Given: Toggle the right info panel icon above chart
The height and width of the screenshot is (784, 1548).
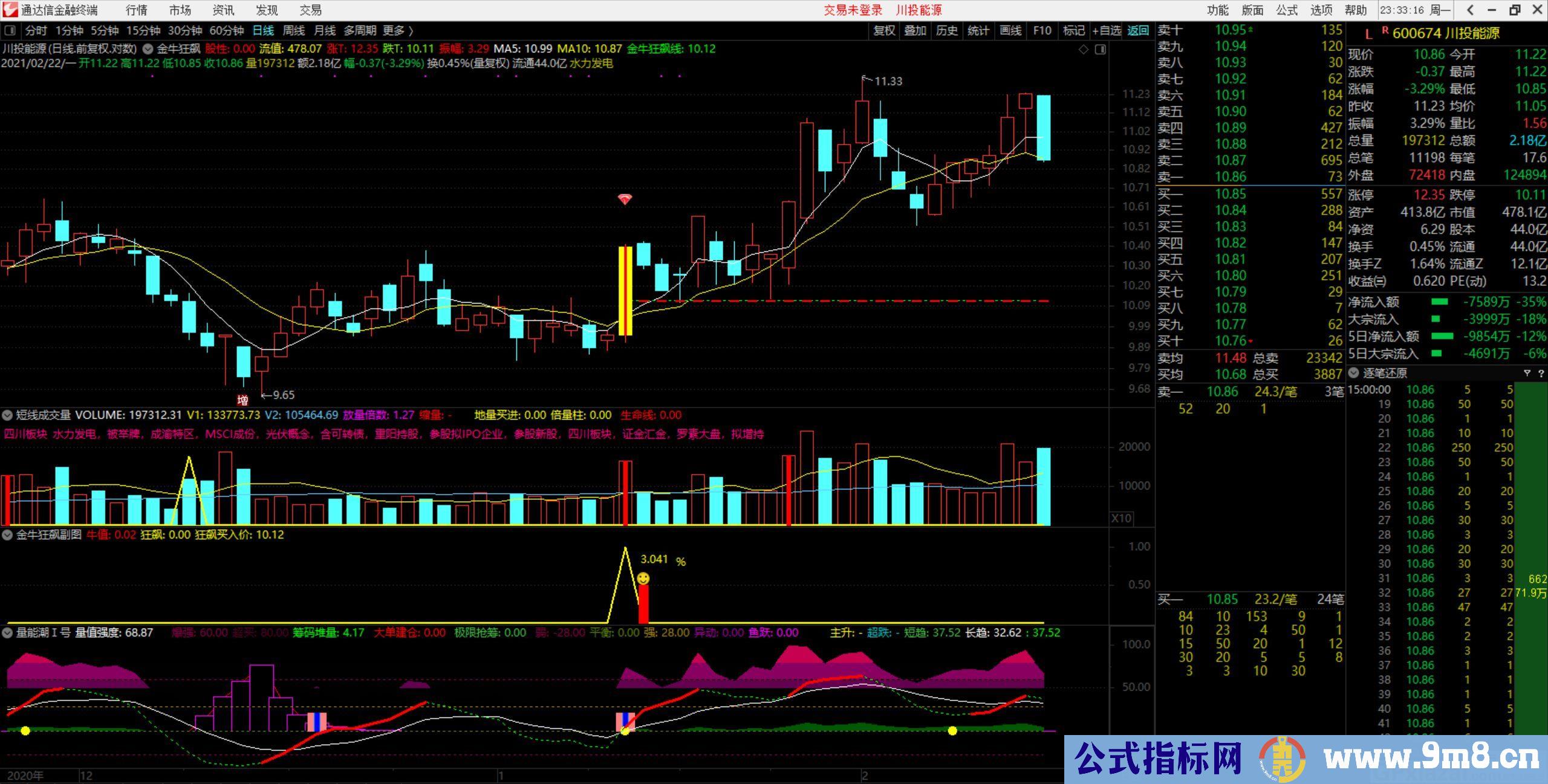Looking at the screenshot, I should click(x=1101, y=50).
